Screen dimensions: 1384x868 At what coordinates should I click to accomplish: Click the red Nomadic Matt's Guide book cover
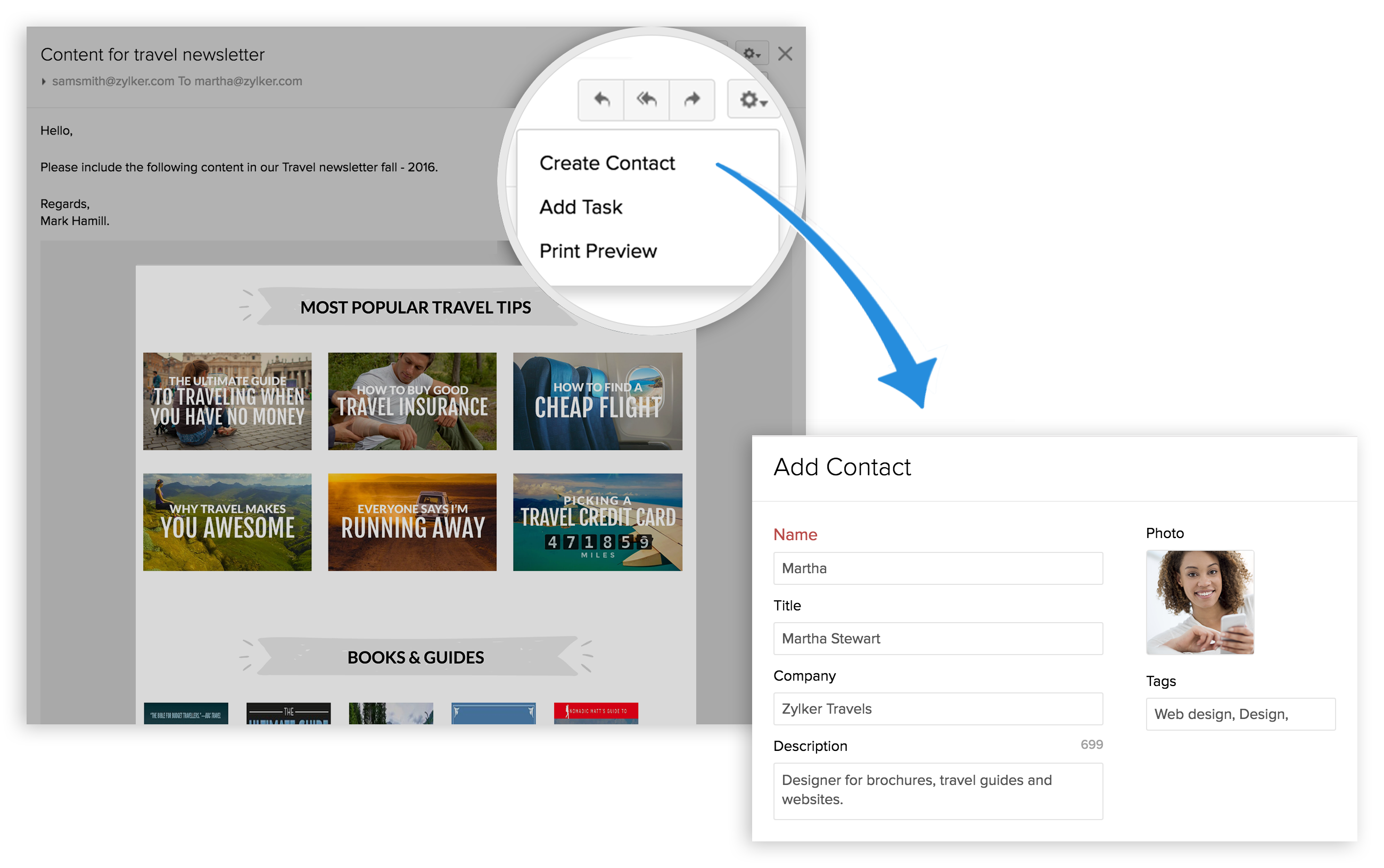tap(596, 713)
